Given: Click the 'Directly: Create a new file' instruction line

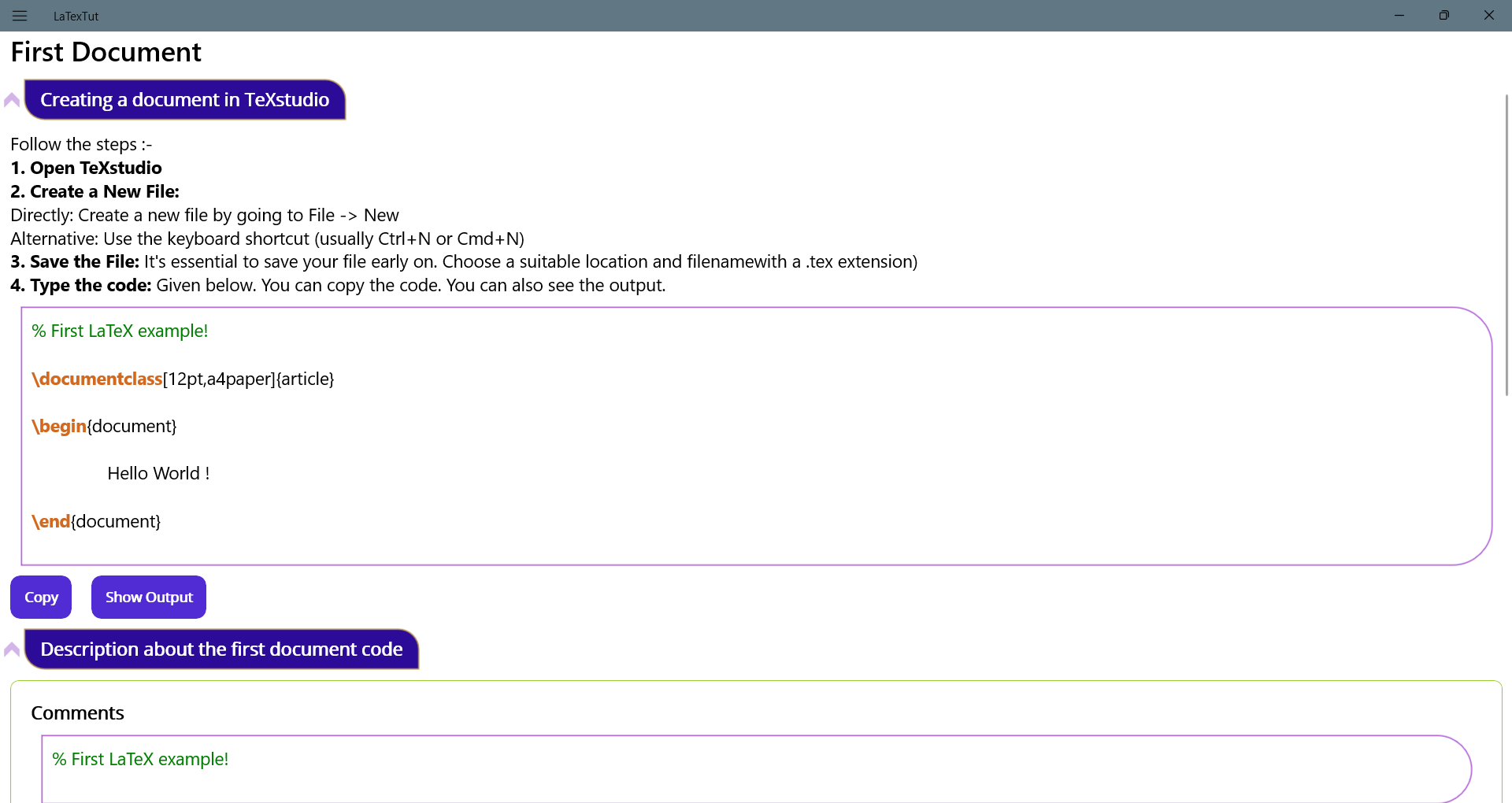Looking at the screenshot, I should tap(205, 216).
